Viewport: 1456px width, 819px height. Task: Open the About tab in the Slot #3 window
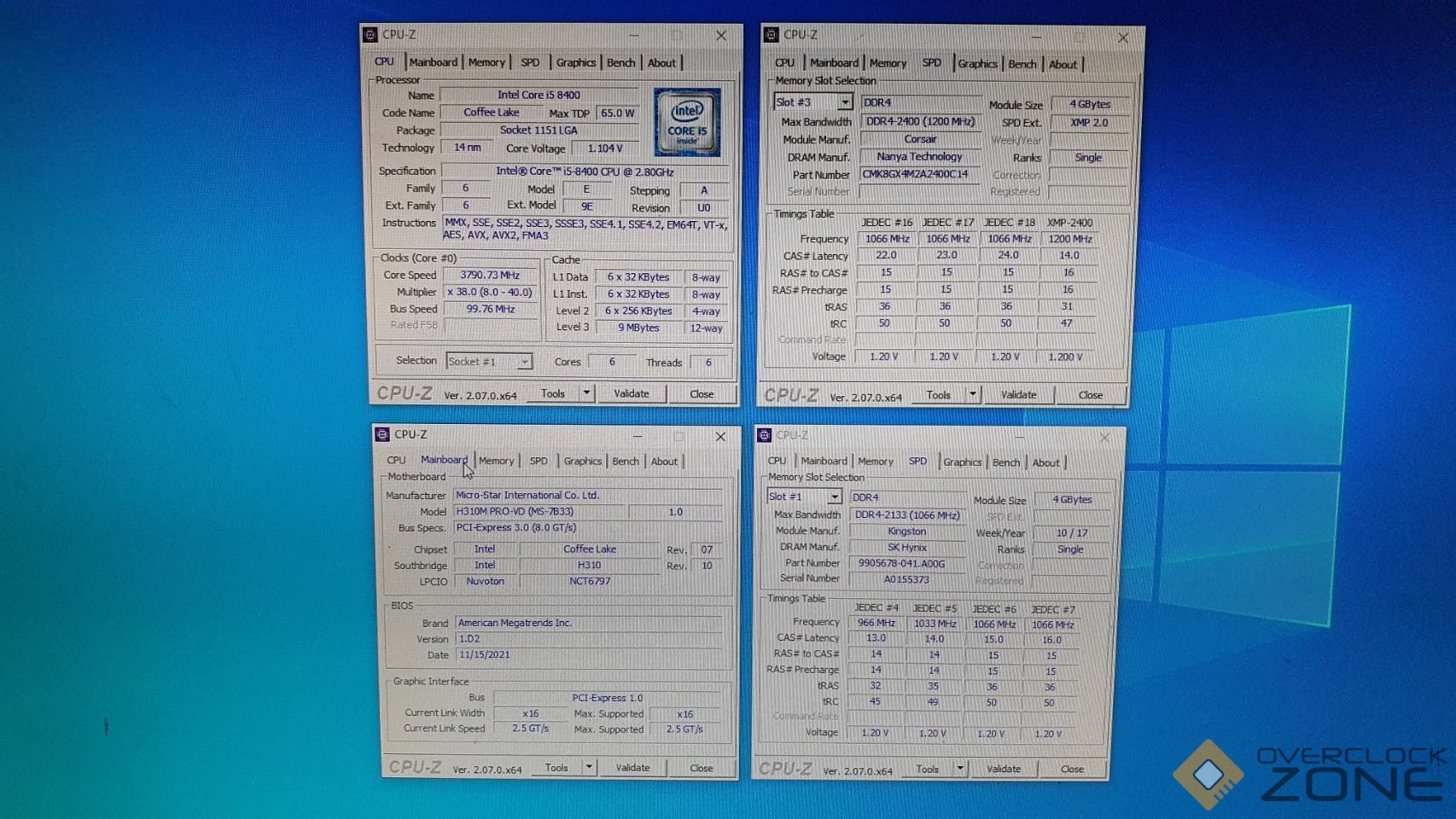coord(1063,64)
